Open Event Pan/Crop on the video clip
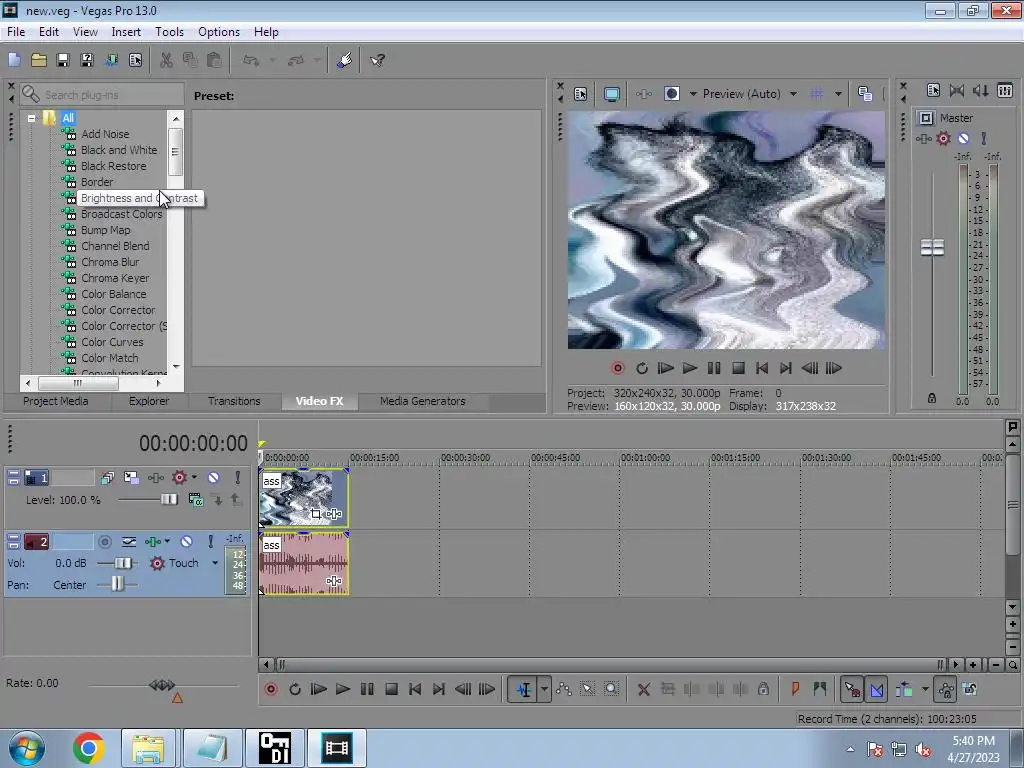Screen dimensions: 1024x768 tap(316, 514)
